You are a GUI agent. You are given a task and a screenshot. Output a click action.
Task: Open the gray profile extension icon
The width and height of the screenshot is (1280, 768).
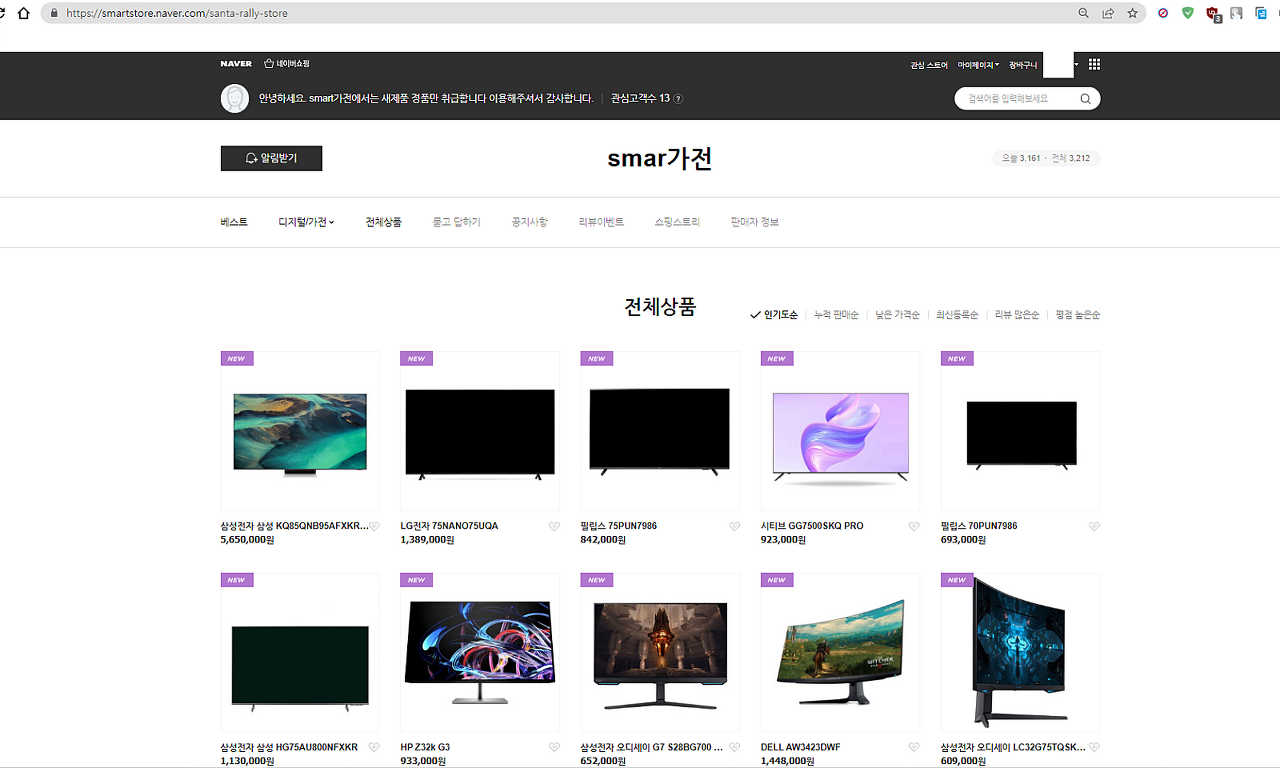pyautogui.click(x=1237, y=14)
